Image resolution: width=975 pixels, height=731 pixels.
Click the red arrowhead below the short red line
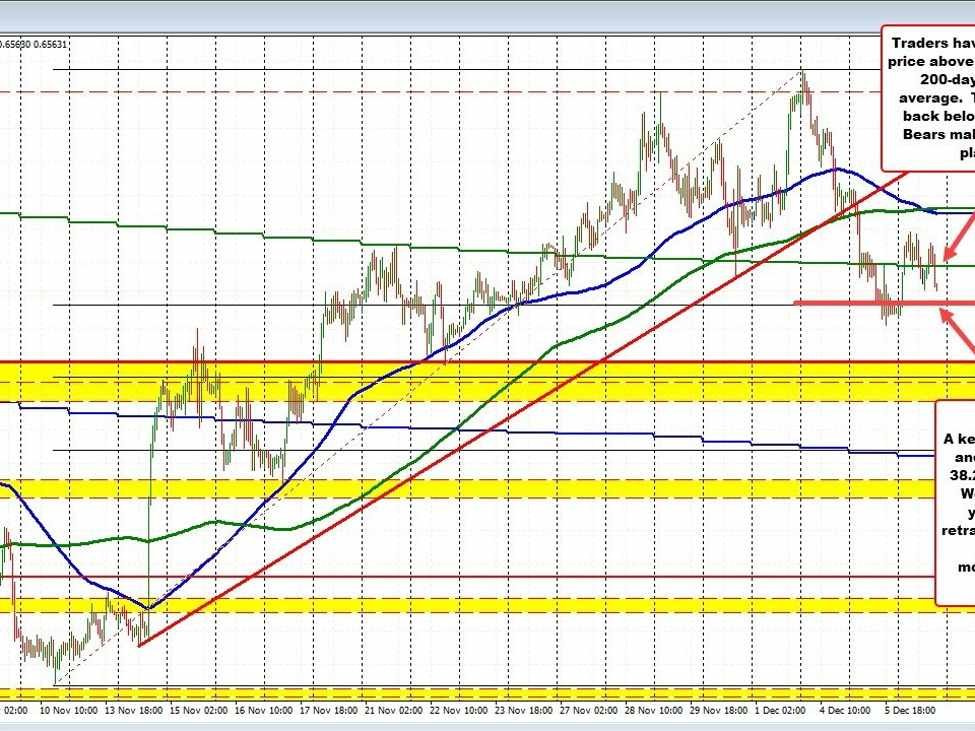point(944,315)
